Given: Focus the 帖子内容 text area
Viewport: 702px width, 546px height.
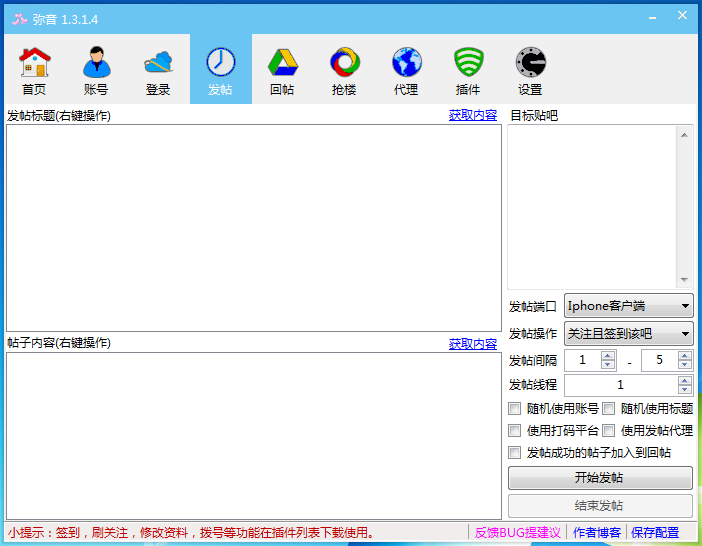Looking at the screenshot, I should click(254, 436).
